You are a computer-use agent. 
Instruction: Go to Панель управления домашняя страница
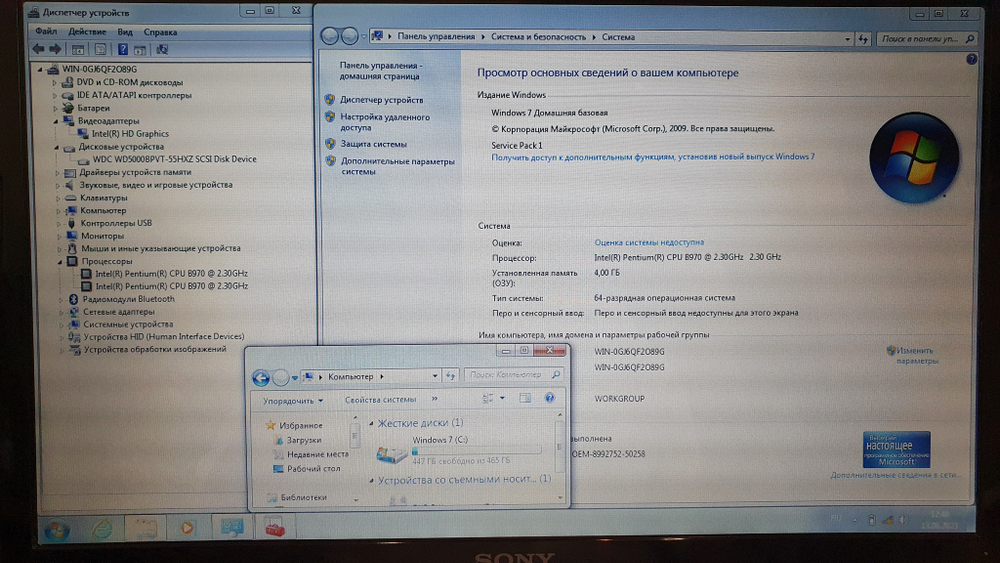380,70
